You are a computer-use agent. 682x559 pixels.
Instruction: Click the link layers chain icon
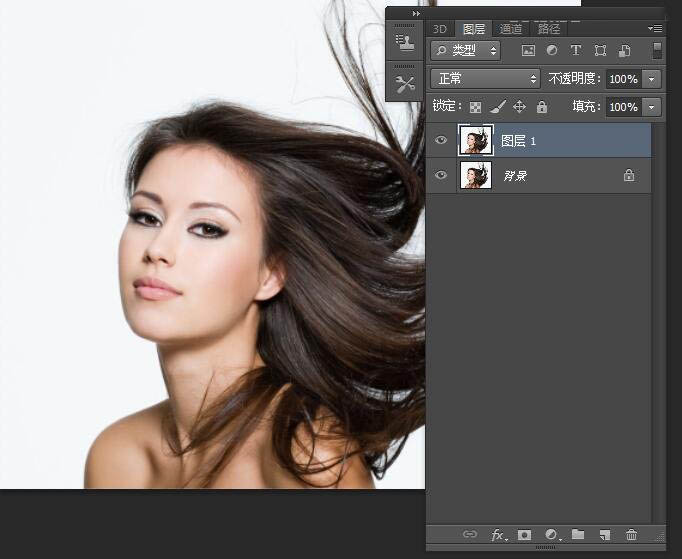(470, 535)
